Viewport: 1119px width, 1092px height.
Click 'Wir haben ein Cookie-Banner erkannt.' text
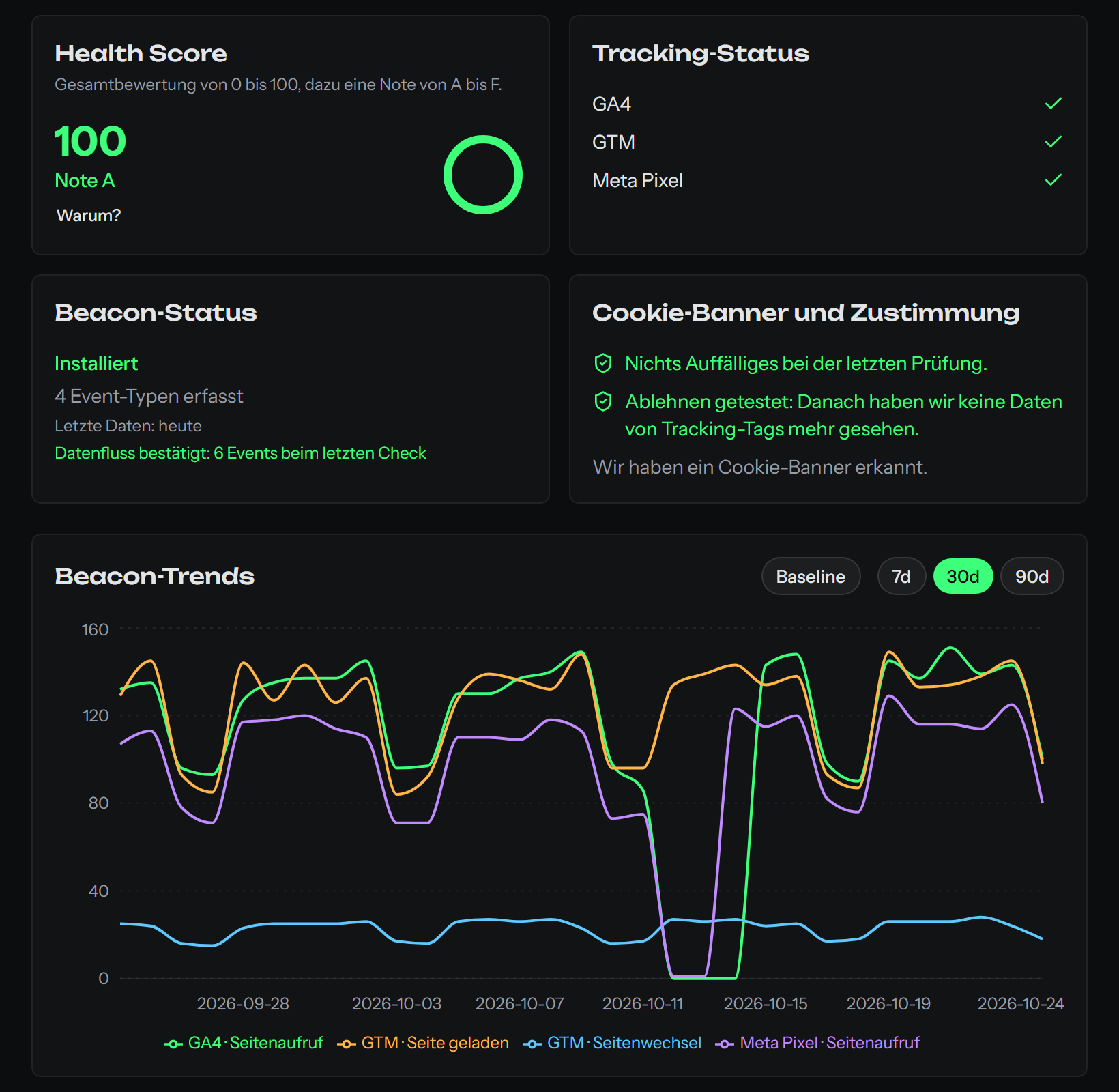tap(760, 467)
